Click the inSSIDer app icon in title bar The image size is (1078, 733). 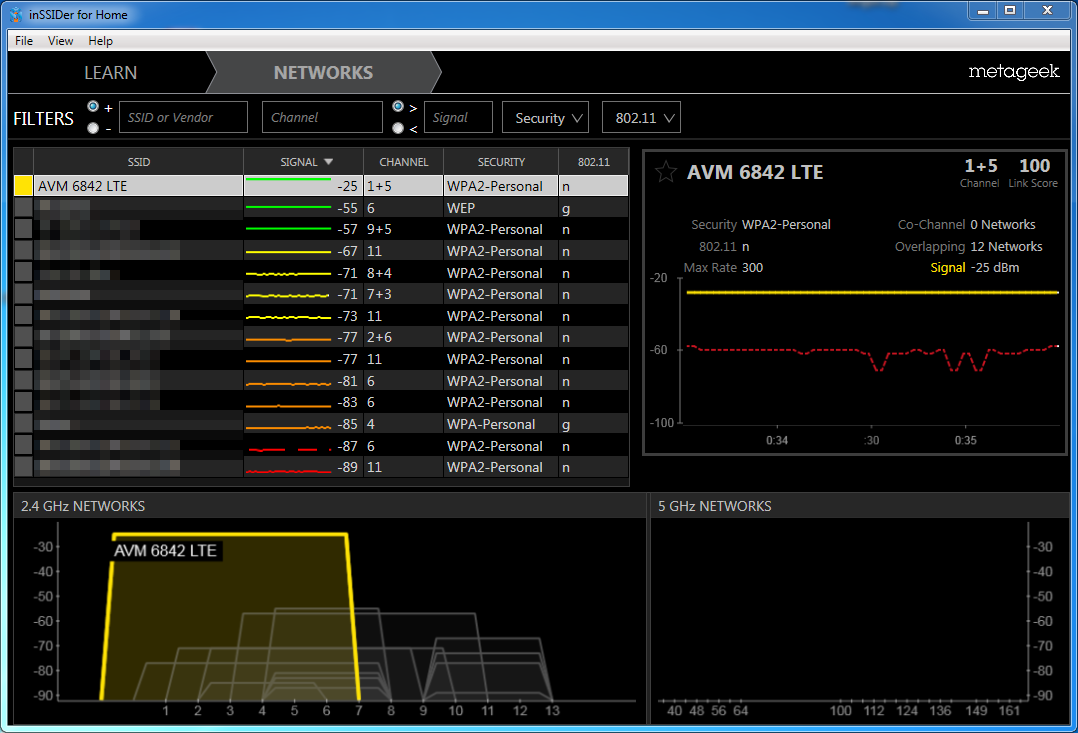[x=16, y=14]
